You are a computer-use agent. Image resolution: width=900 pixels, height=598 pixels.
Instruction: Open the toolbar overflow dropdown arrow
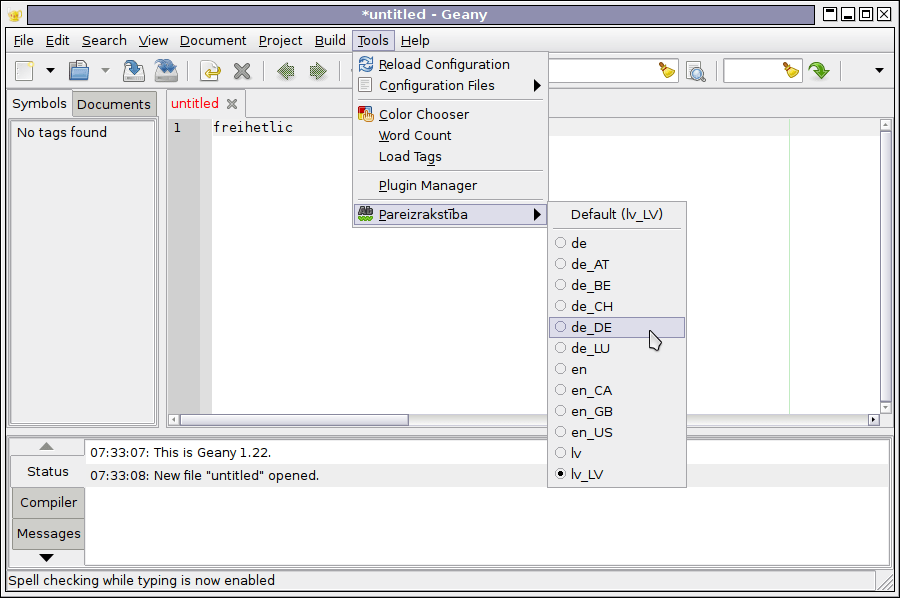(x=879, y=71)
